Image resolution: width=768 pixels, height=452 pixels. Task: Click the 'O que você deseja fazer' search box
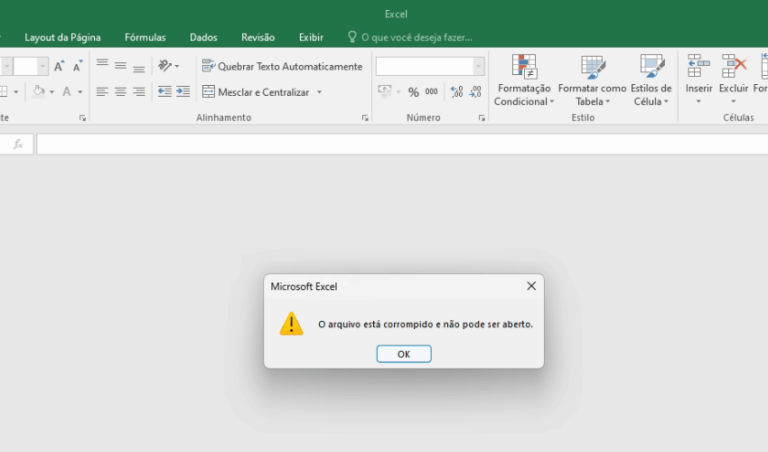pyautogui.click(x=410, y=37)
